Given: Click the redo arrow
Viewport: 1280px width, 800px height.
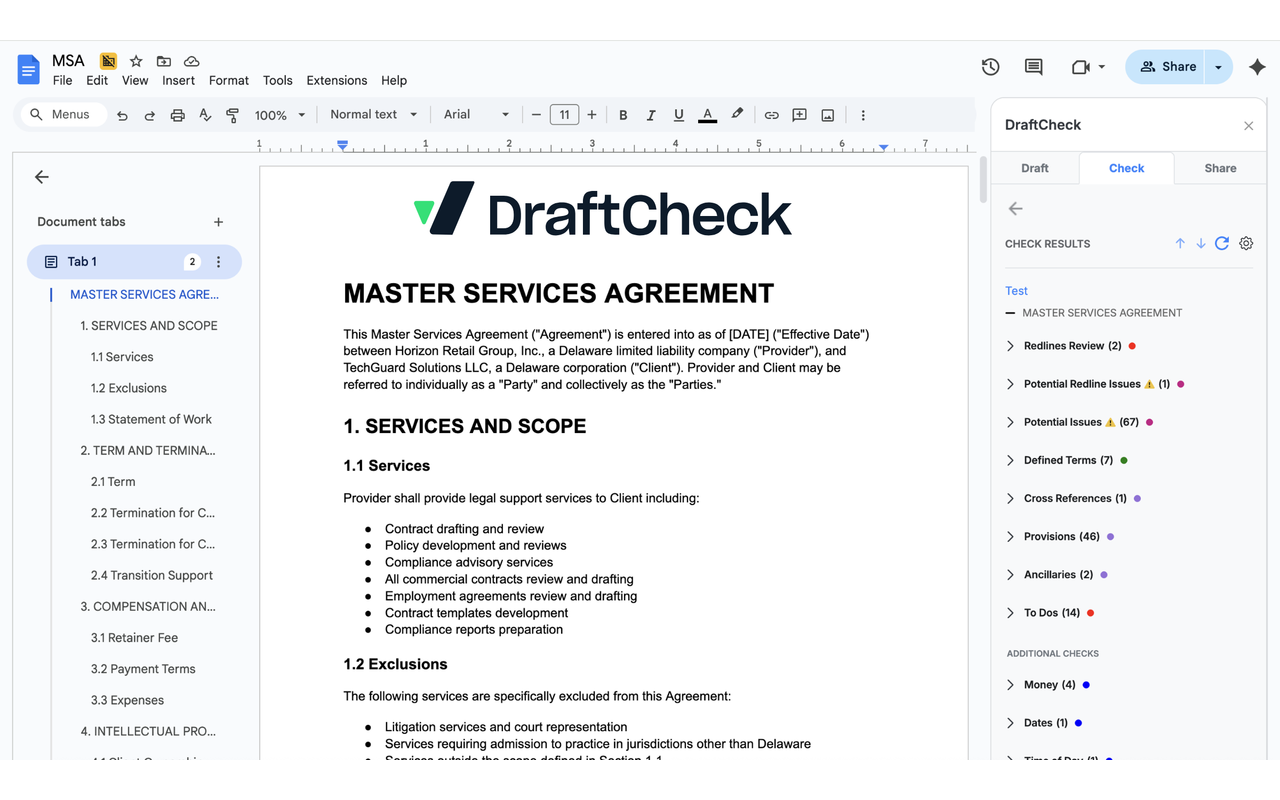Looking at the screenshot, I should point(150,115).
